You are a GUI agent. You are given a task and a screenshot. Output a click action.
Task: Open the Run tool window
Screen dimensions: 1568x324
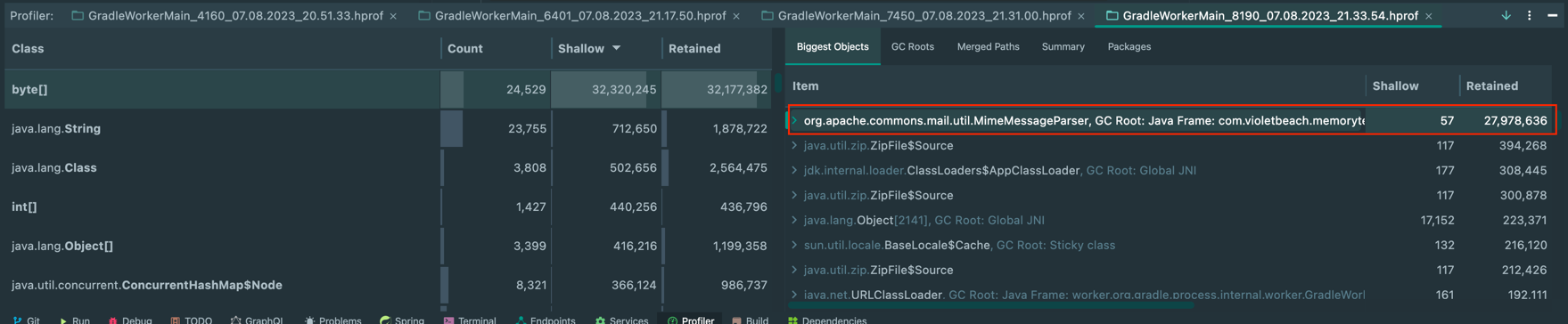(x=74, y=320)
